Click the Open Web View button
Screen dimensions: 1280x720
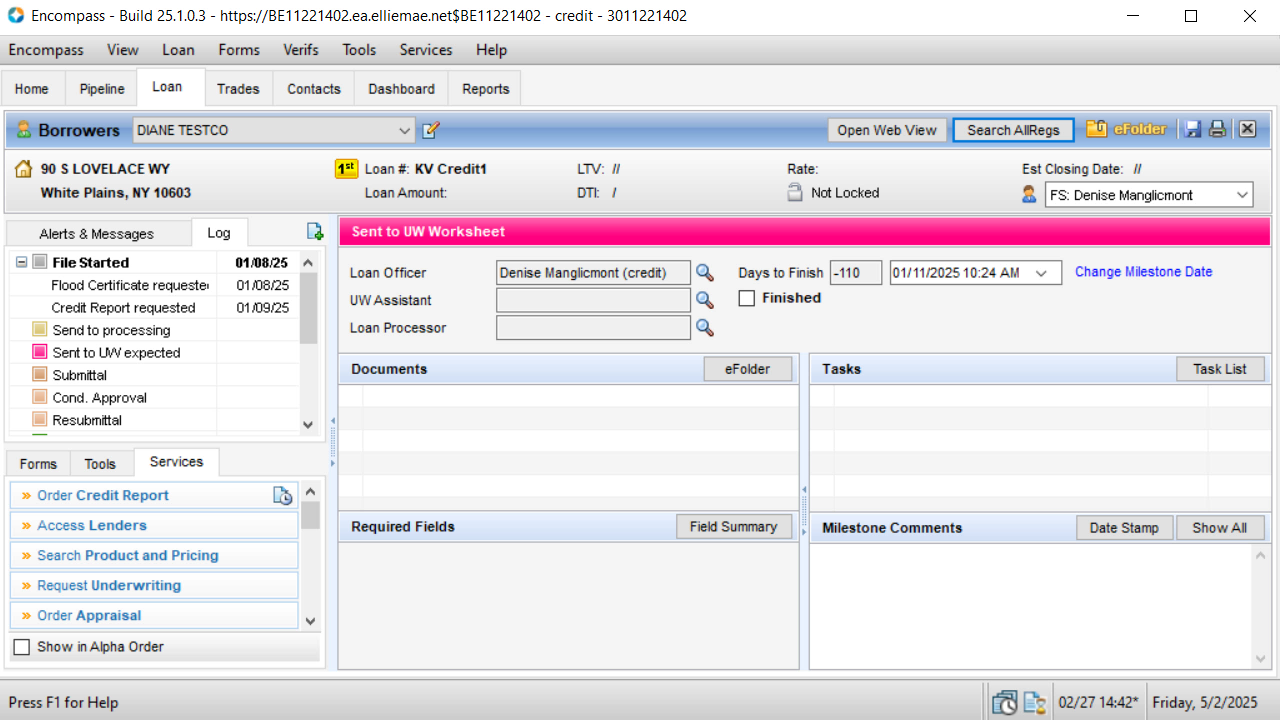coord(887,130)
